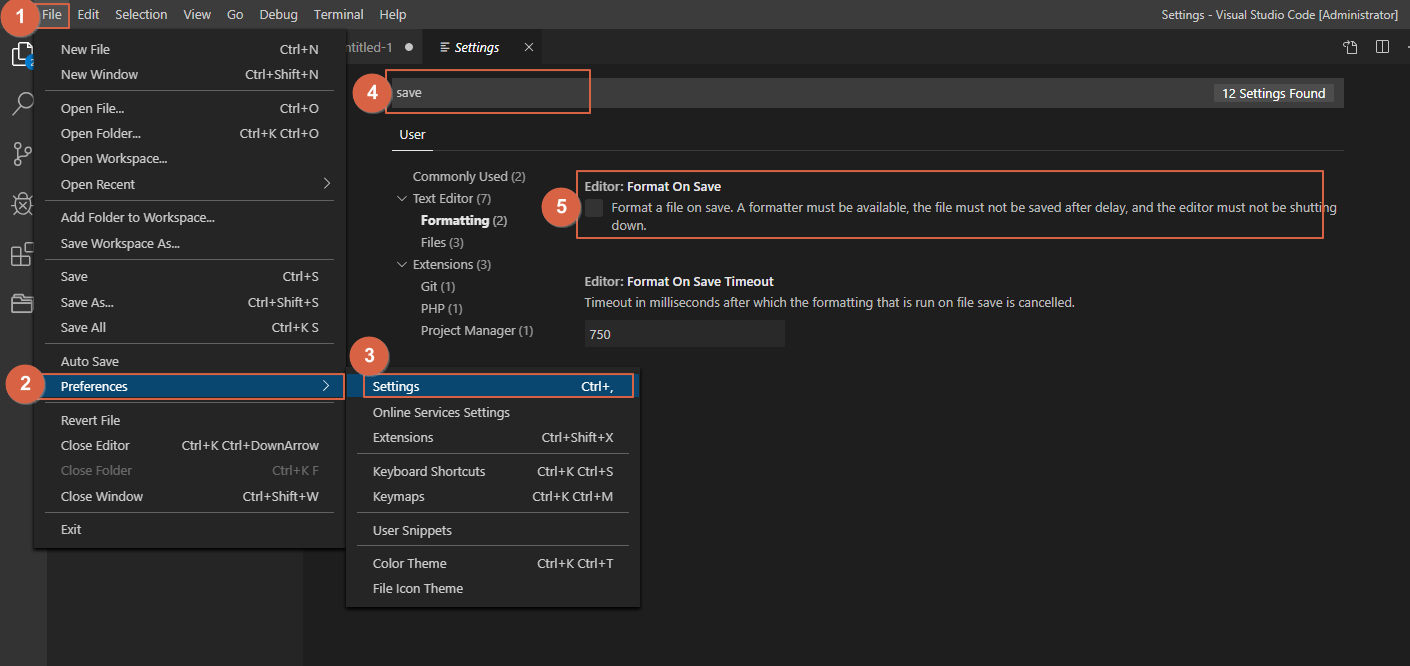Choose Close Editor
Image resolution: width=1410 pixels, height=666 pixels.
(189, 445)
